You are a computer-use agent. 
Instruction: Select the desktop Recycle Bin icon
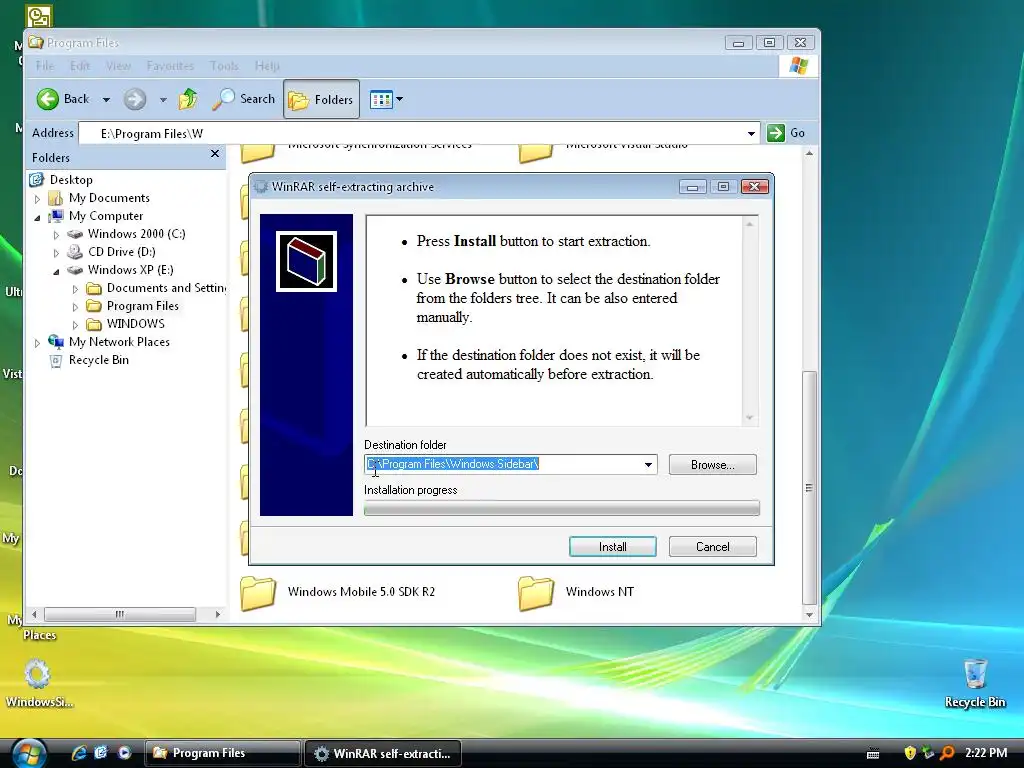[x=975, y=684]
